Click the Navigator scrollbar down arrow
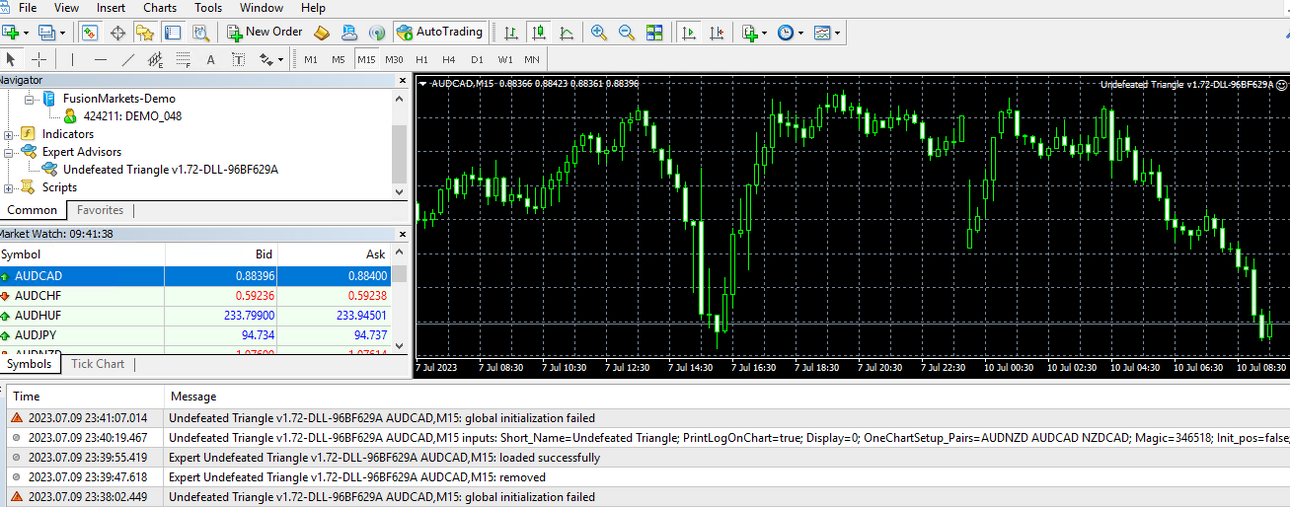The image size is (1290, 507). [x=400, y=191]
